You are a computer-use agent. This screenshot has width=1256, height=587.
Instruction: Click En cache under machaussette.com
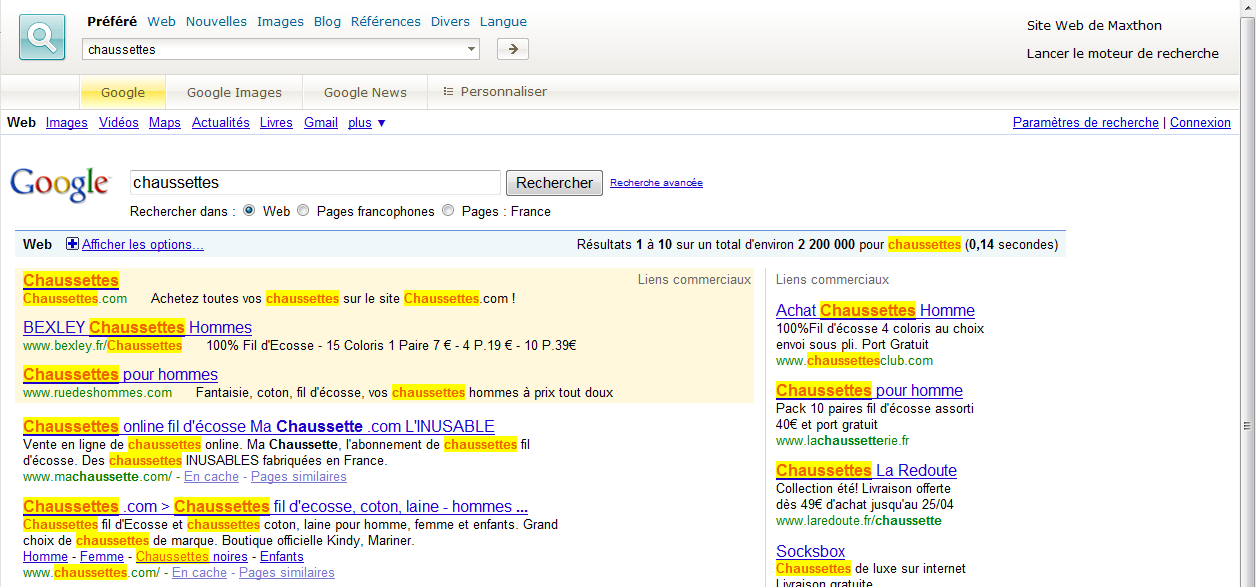211,477
